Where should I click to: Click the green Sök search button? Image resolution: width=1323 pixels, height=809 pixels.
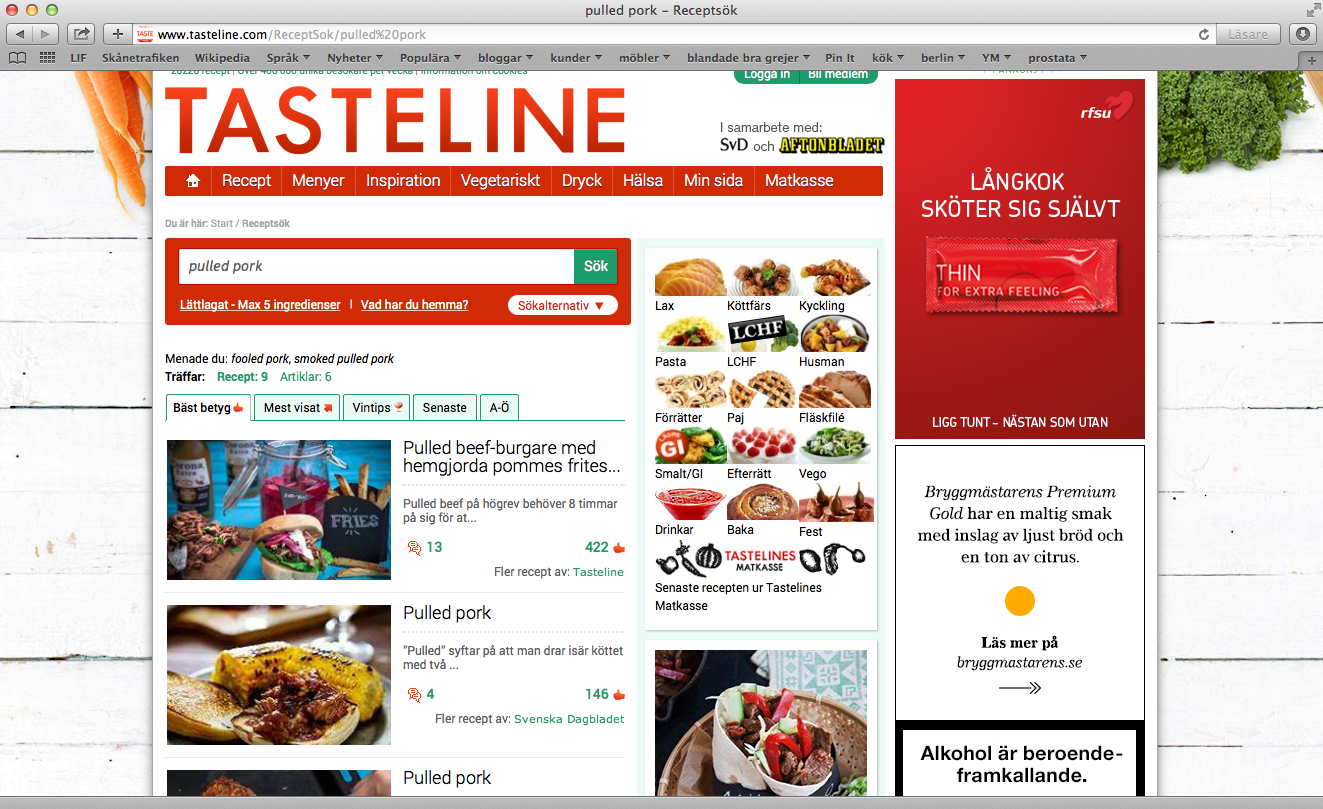[596, 267]
